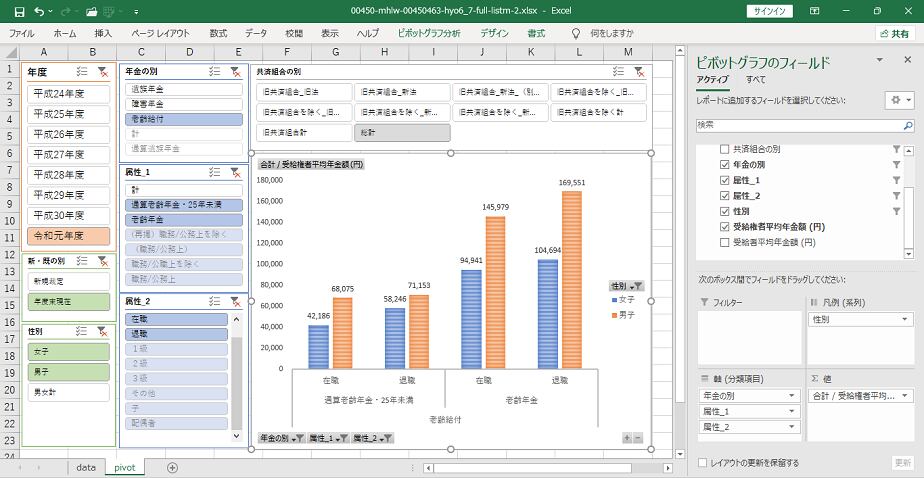Clear filter on 属性_2 slicer

click(235, 301)
